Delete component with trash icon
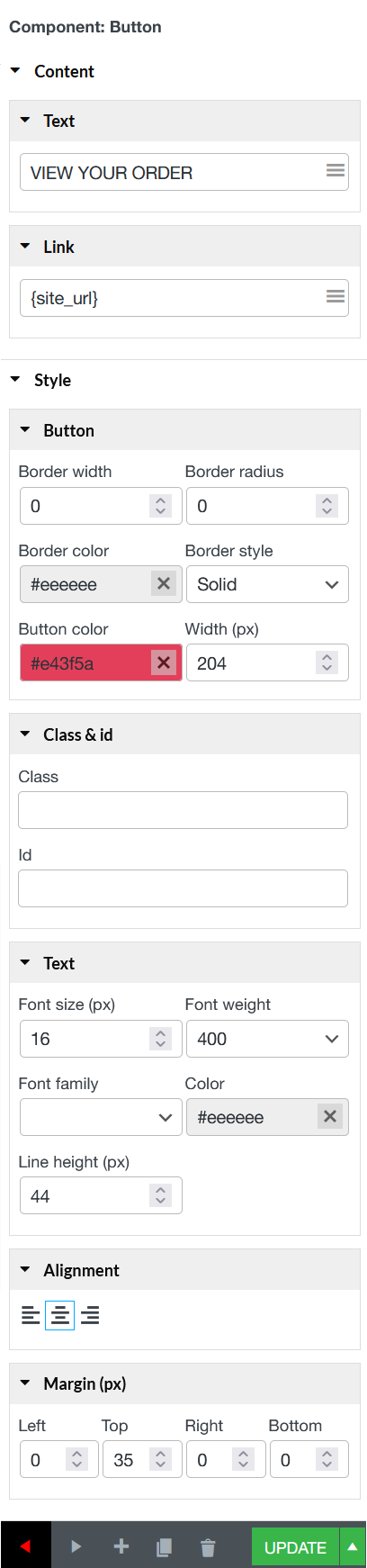This screenshot has height=1568, width=367. (208, 1547)
